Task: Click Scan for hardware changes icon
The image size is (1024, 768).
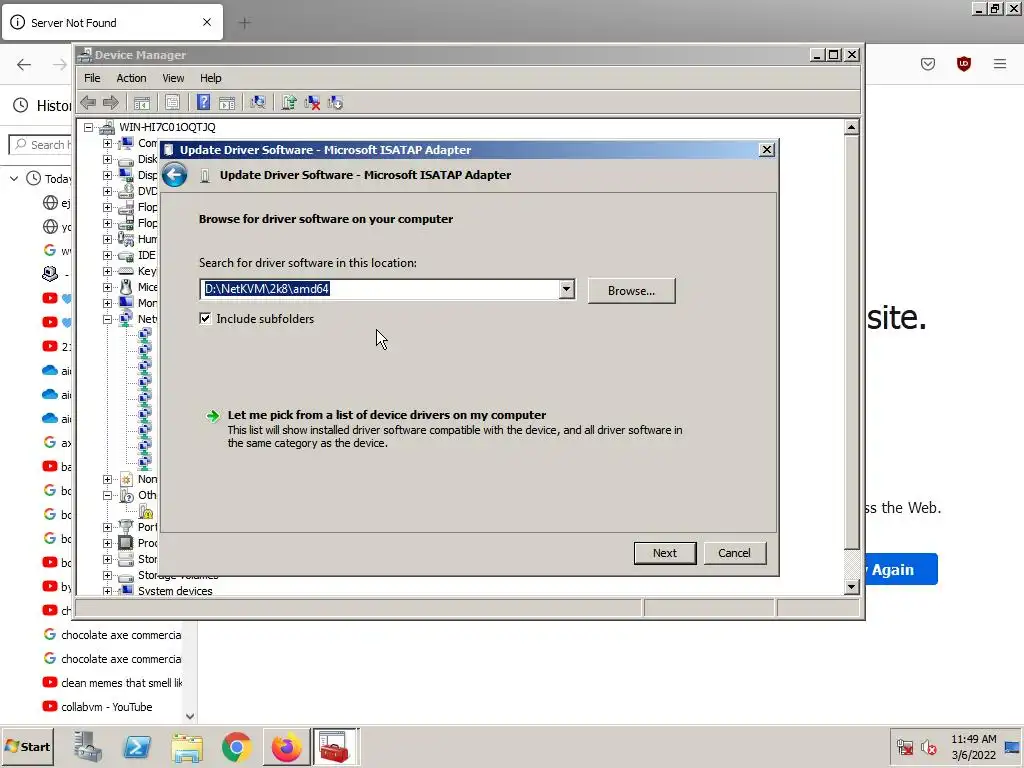Action: click(258, 103)
